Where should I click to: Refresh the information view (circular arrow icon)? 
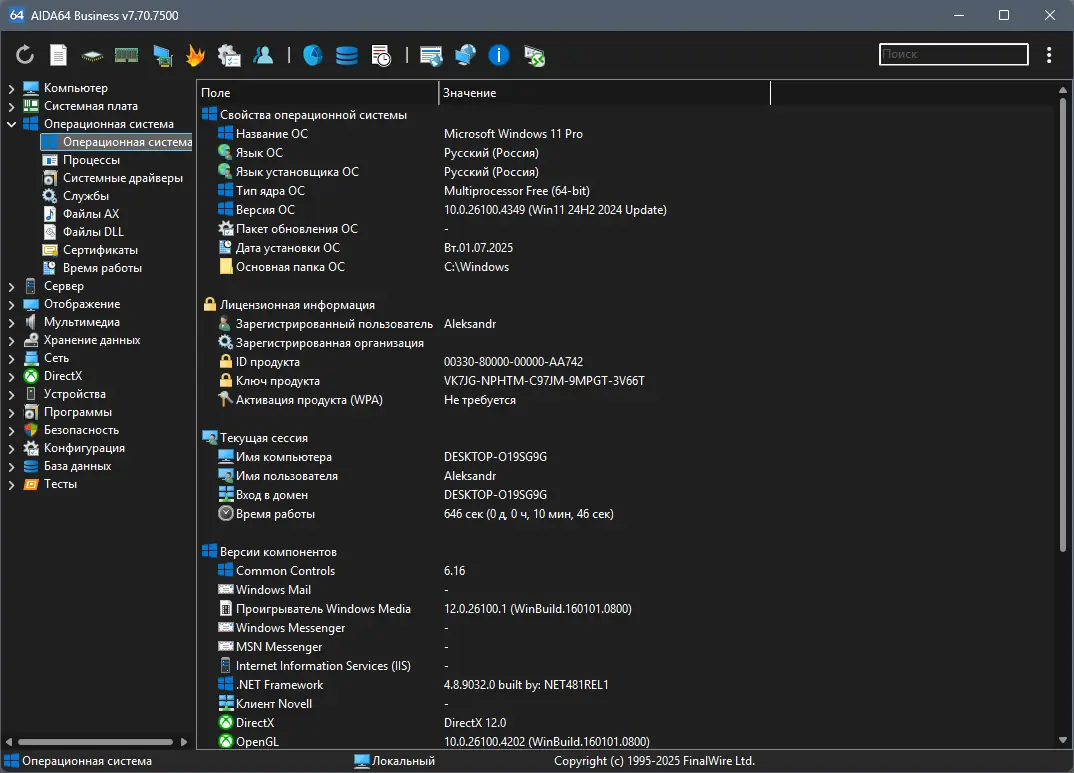tap(23, 55)
